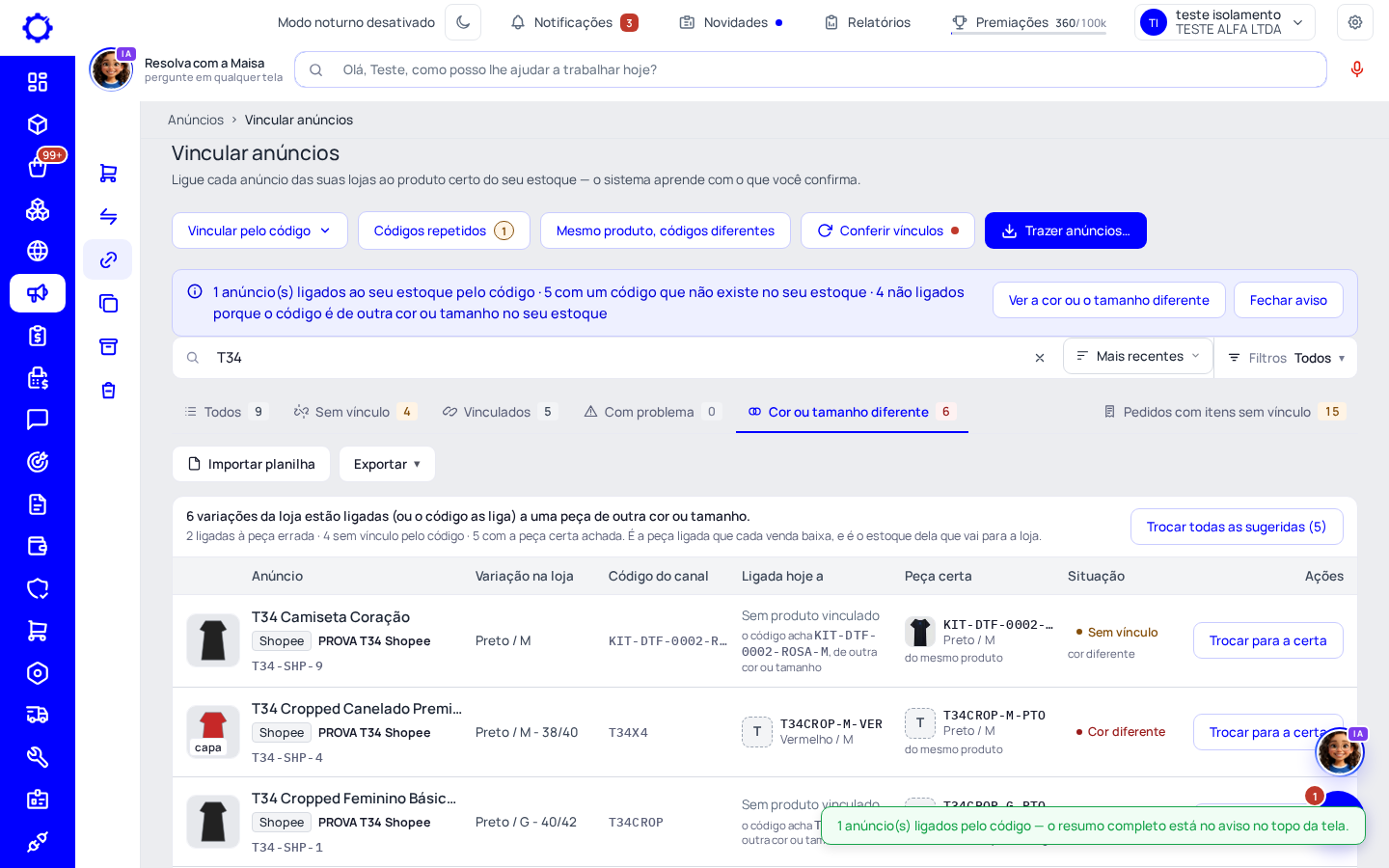Click the microphone voice input icon
The image size is (1389, 868).
click(x=1357, y=69)
